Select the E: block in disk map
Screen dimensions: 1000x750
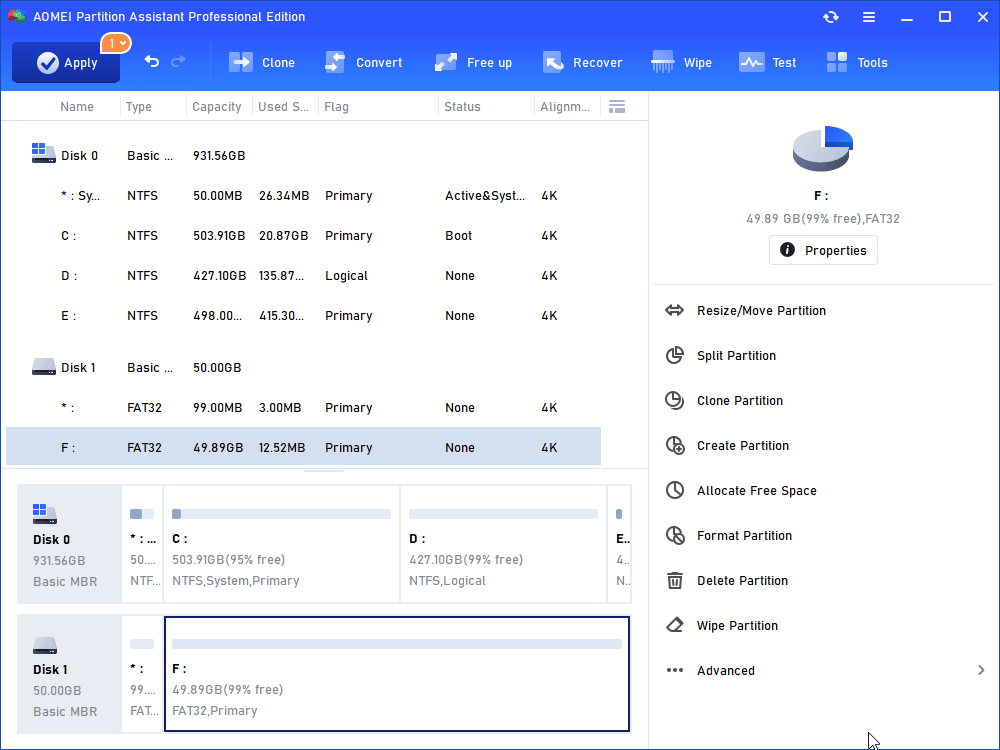[x=620, y=544]
